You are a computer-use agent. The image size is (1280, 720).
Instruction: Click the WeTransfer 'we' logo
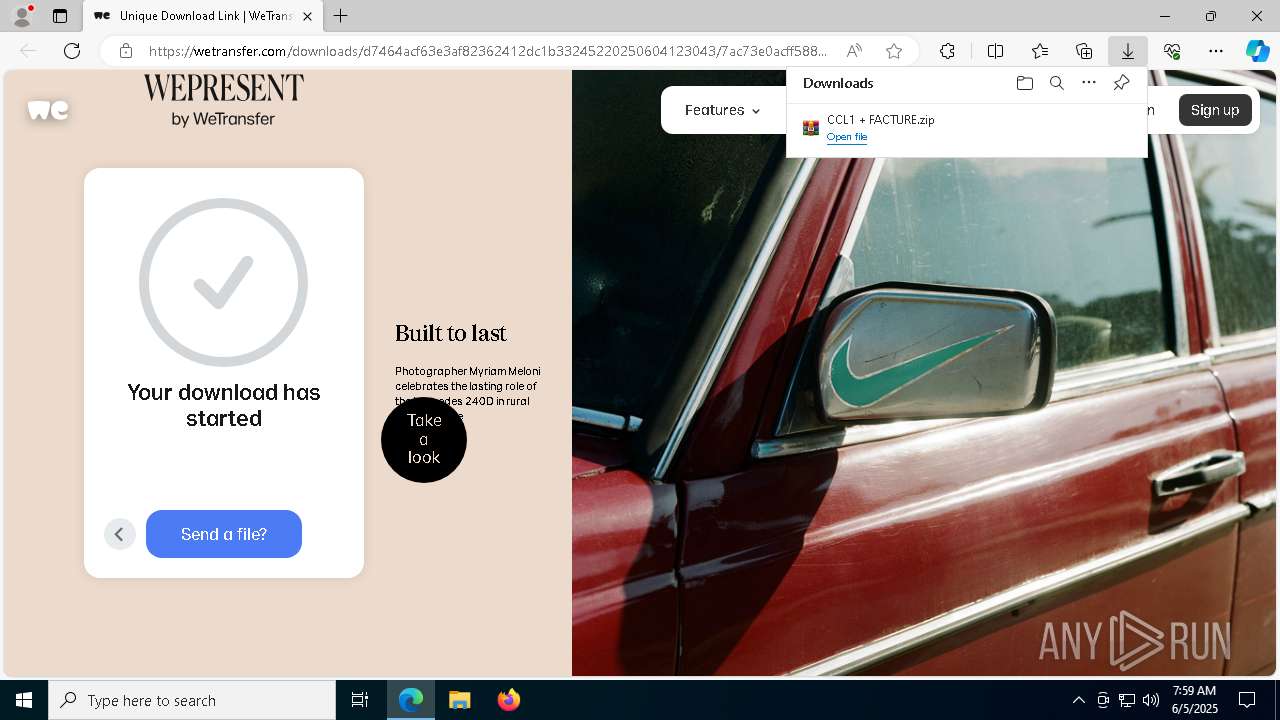coord(48,110)
